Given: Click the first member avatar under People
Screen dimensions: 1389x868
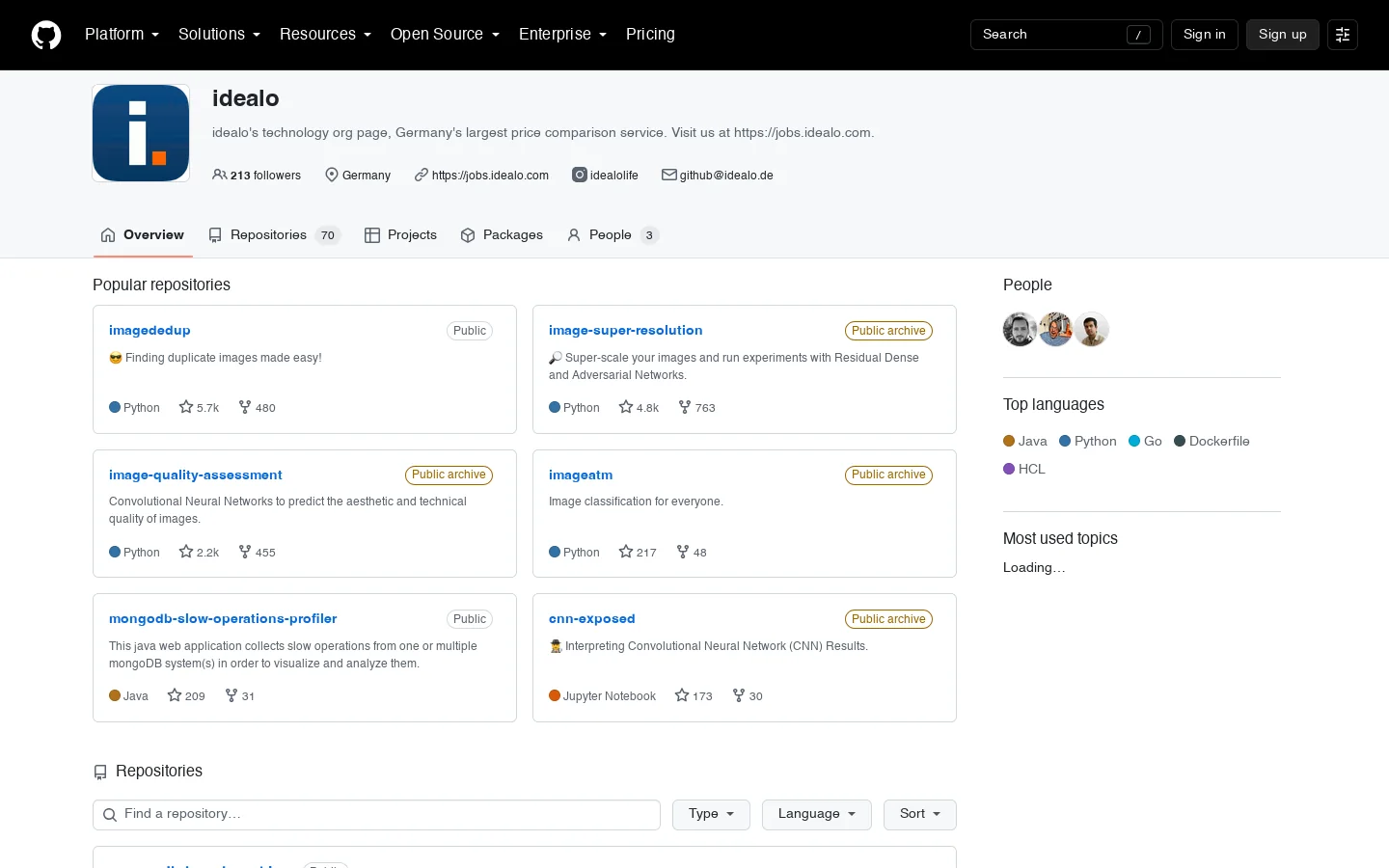Looking at the screenshot, I should [1020, 330].
